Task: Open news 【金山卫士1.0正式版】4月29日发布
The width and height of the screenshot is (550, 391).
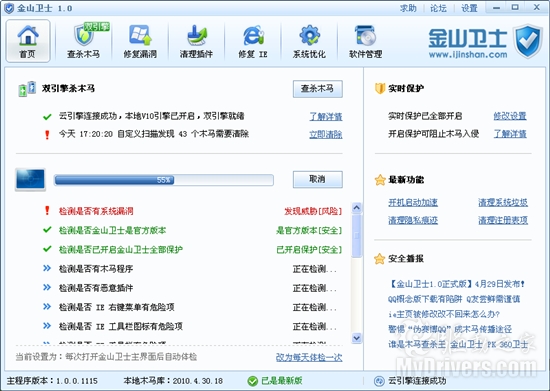Action: click(x=457, y=284)
